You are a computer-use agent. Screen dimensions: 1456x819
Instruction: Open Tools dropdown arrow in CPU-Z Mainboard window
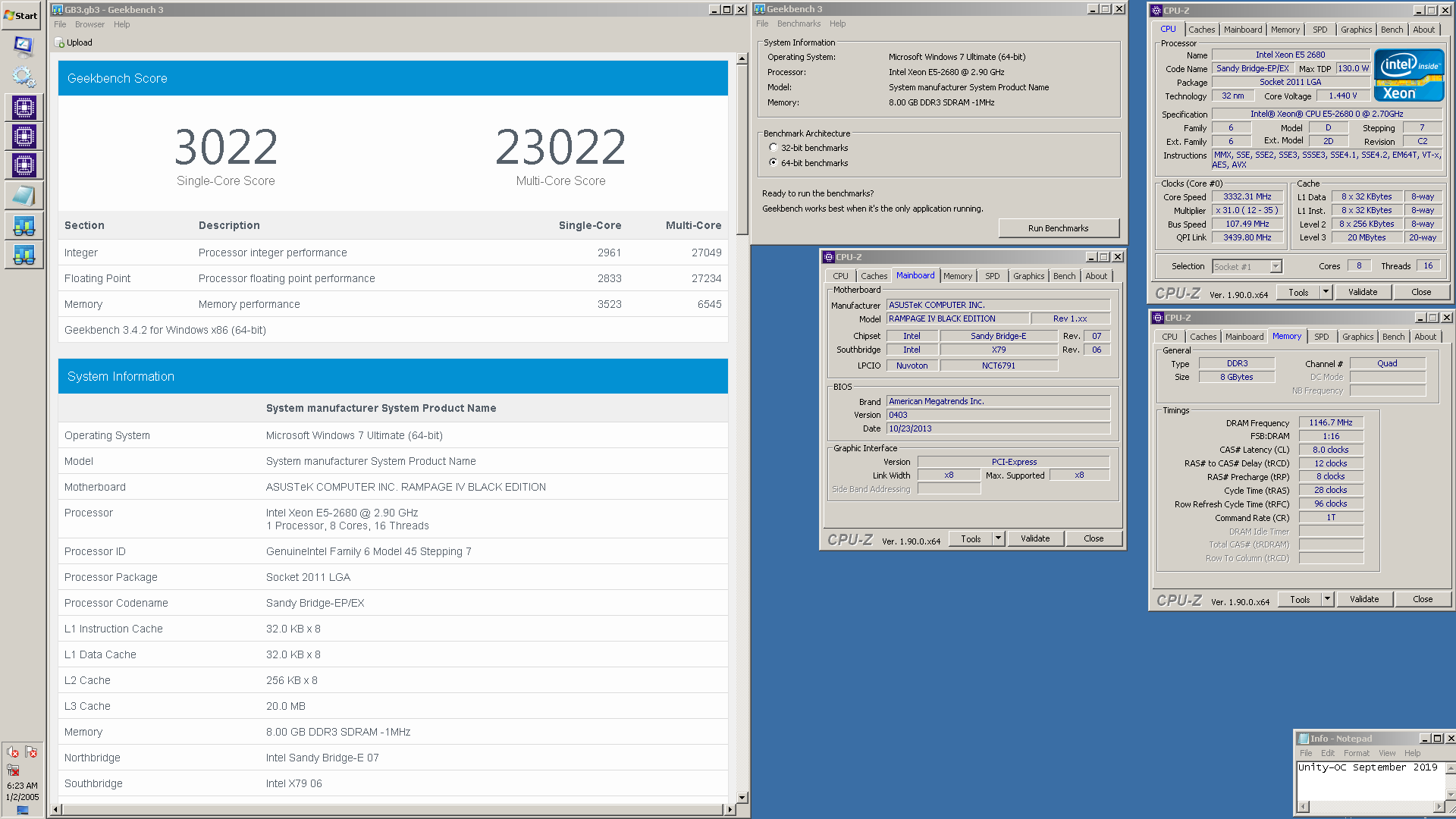click(x=998, y=538)
